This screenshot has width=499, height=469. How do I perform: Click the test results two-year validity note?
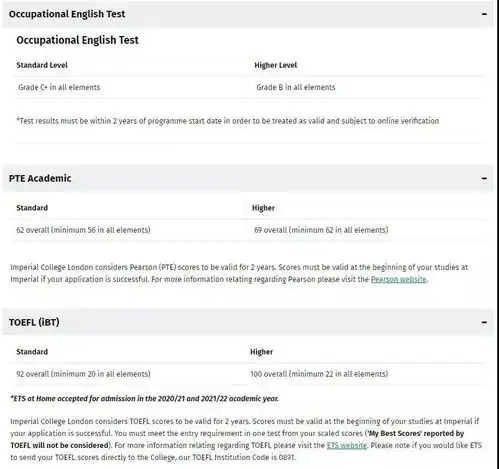[x=228, y=121]
